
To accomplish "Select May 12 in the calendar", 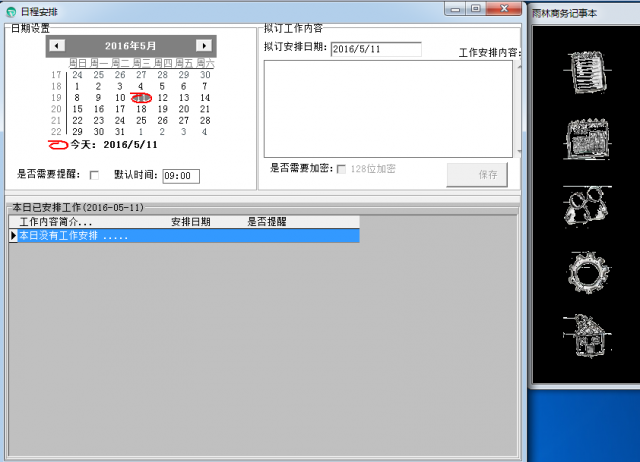I will coord(162,98).
